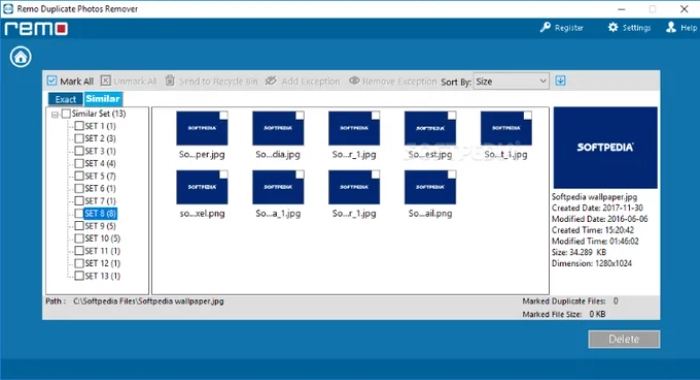Click the Marked Duplicate Files count
Screen dimensions: 700x380
[x=616, y=301]
